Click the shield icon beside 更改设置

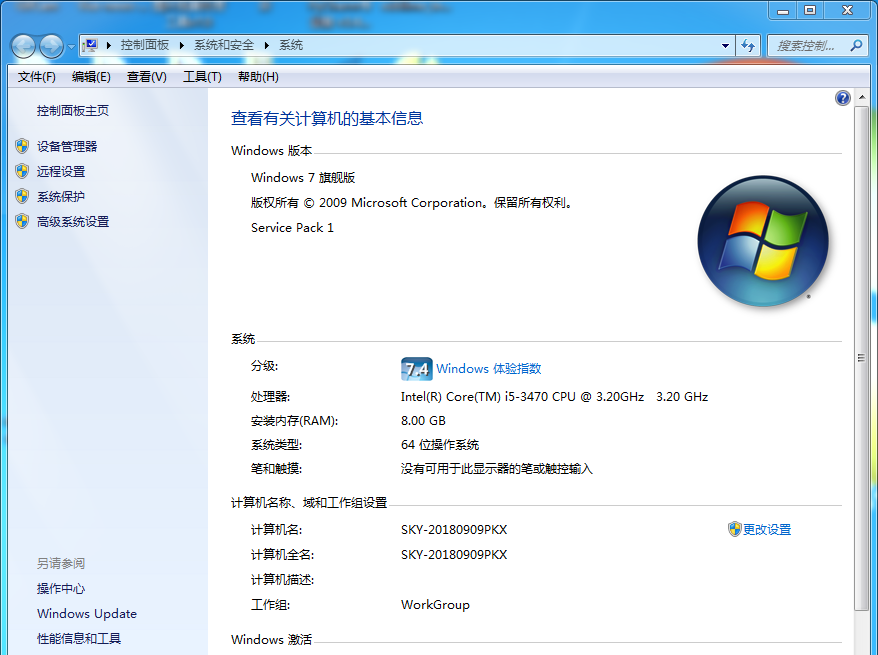[x=735, y=529]
